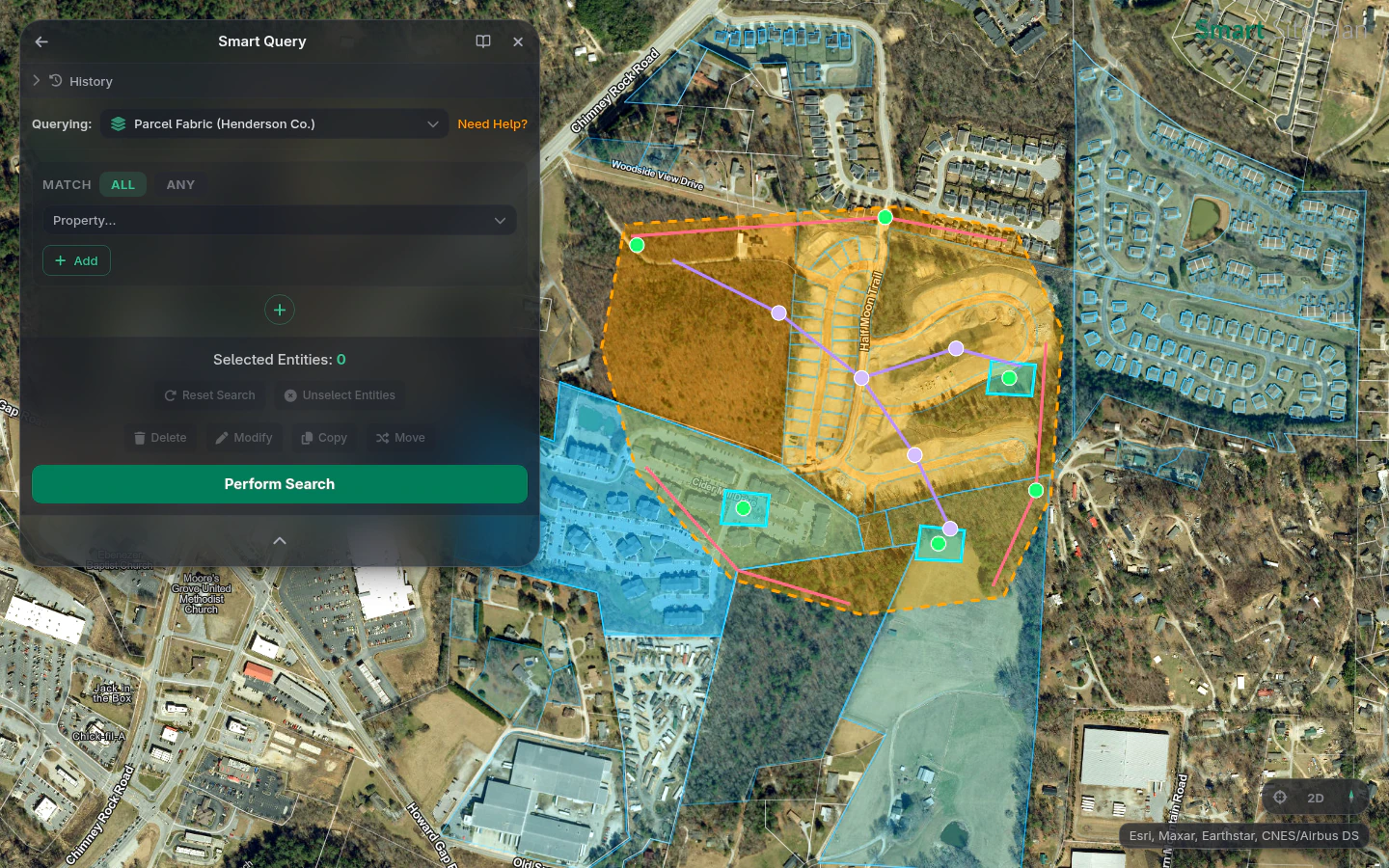Click the circular plus icon
The width and height of the screenshot is (1389, 868).
pos(280,310)
